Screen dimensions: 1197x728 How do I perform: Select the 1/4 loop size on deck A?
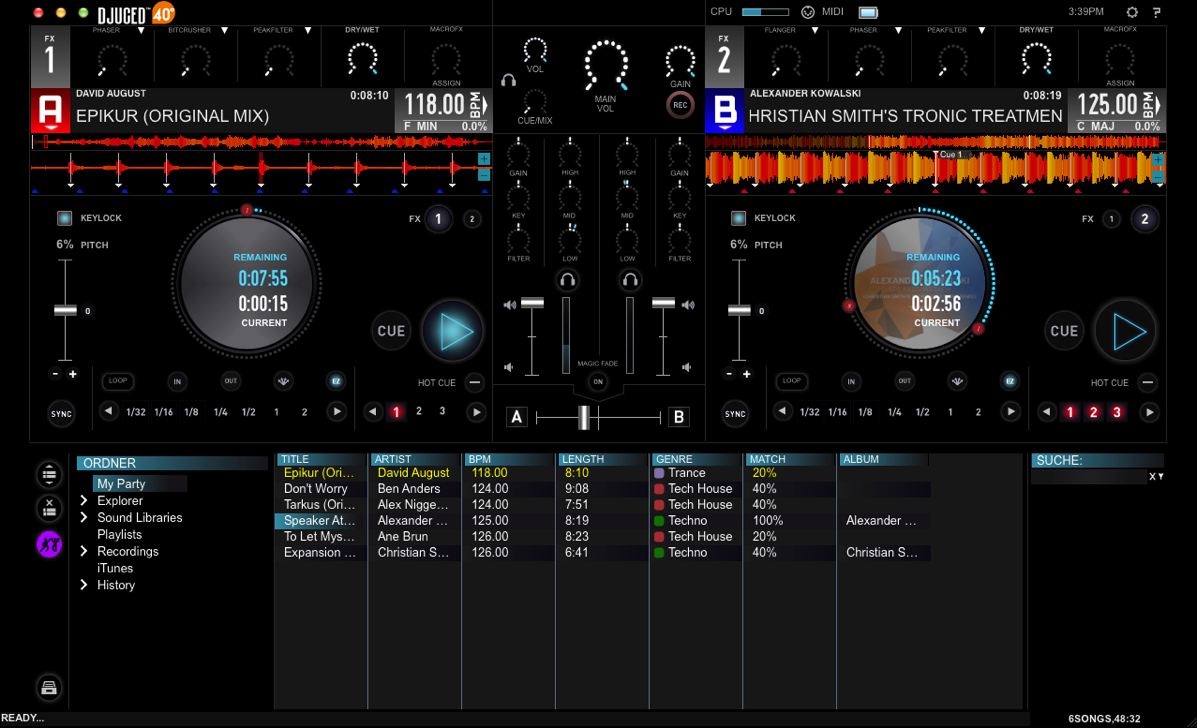(220, 412)
